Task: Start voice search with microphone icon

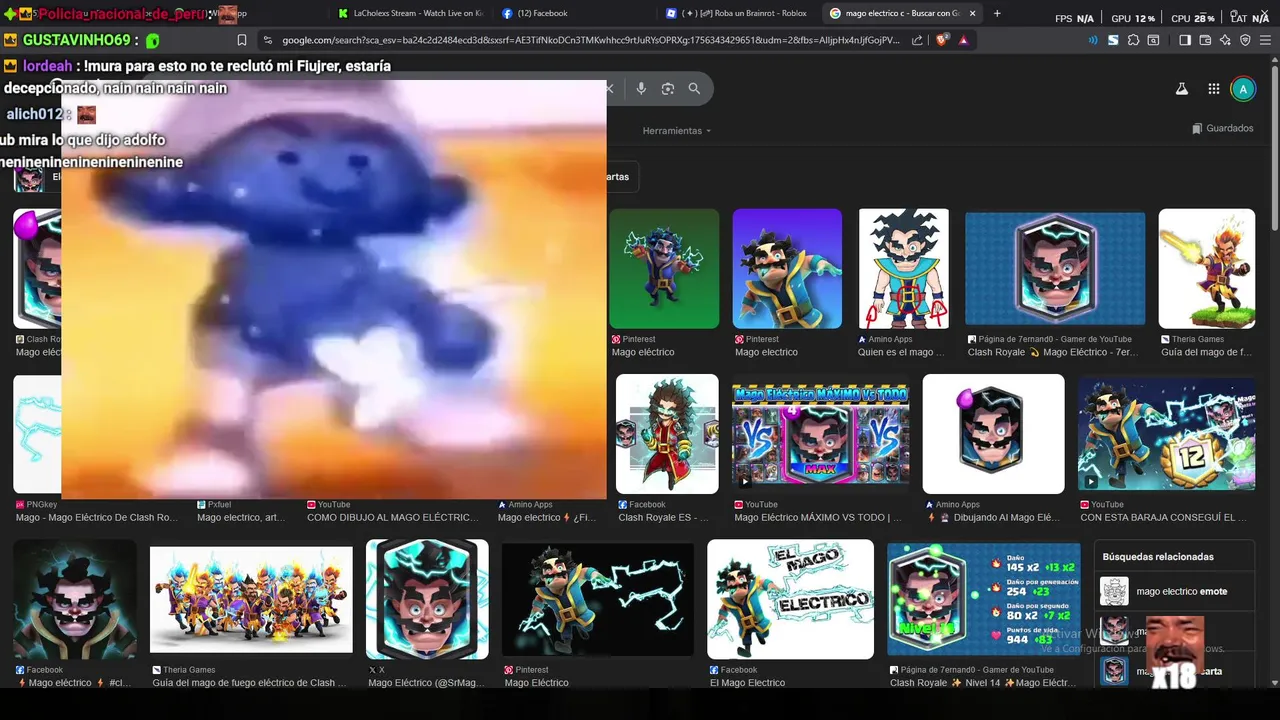Action: coord(641,88)
